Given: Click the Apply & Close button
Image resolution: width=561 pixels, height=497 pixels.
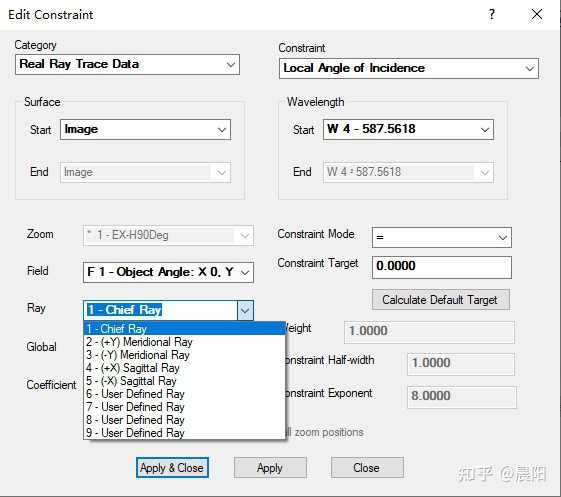Looking at the screenshot, I should 172,467.
